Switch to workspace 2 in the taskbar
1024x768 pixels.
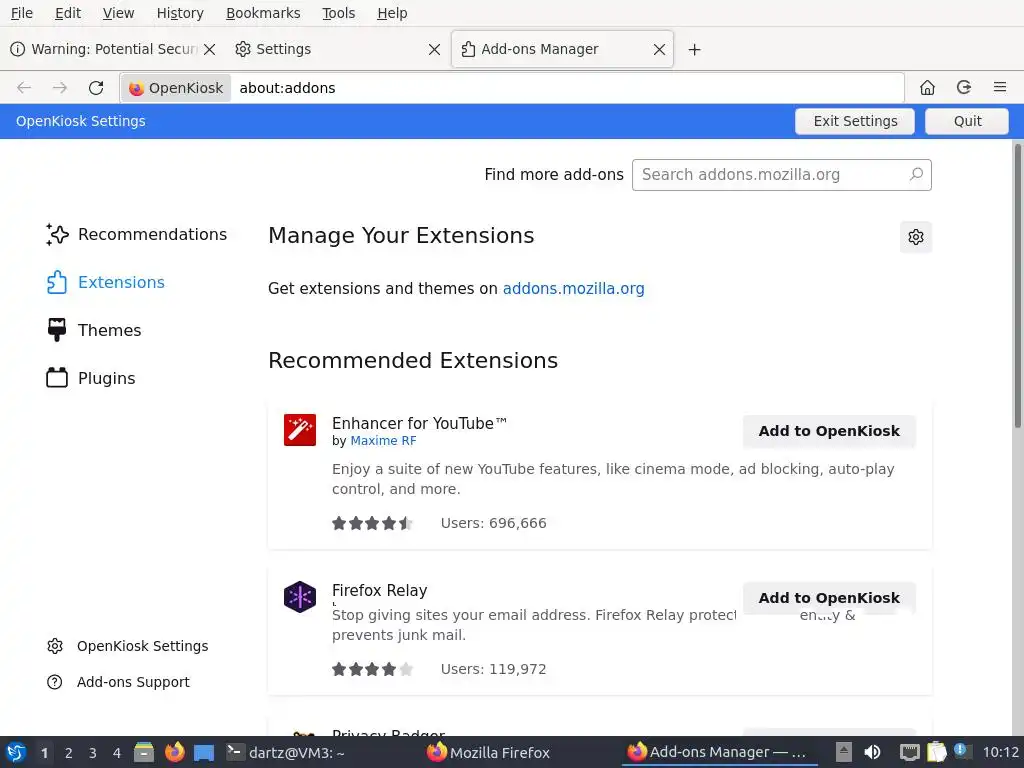[x=69, y=753]
